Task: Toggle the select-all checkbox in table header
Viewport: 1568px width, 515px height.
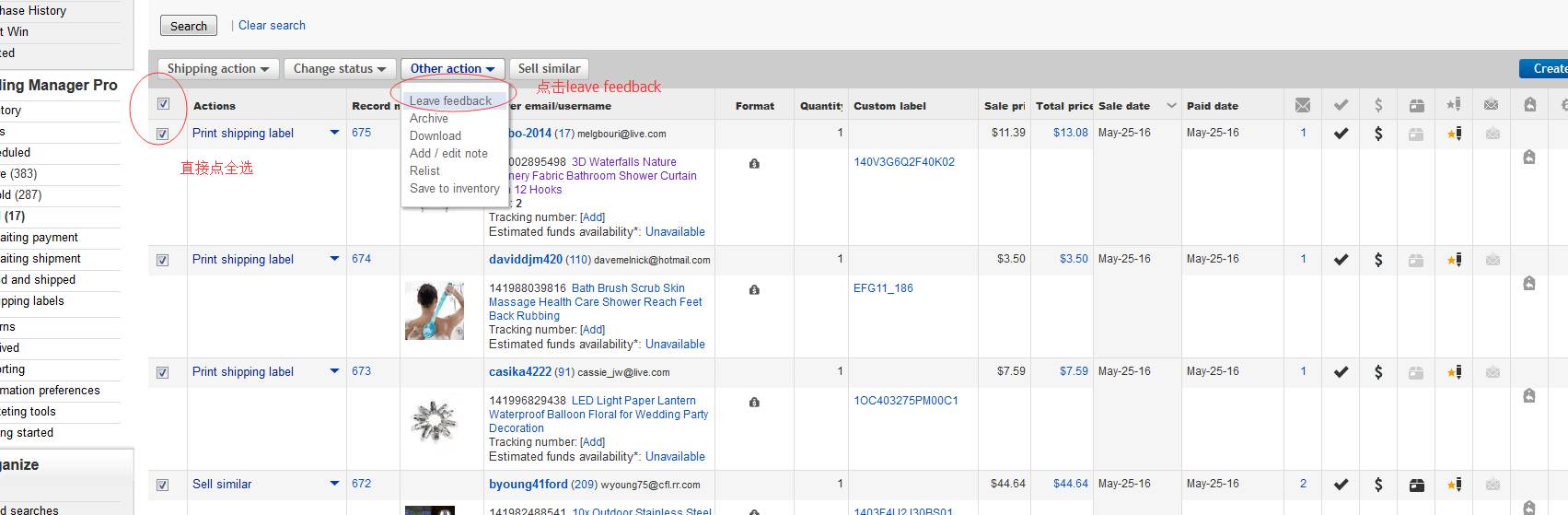Action: point(163,104)
